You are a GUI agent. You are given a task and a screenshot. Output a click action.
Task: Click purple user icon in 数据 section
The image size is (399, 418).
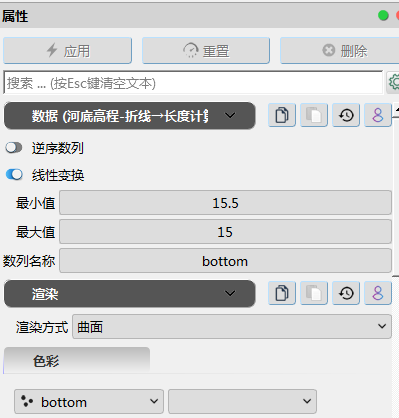click(378, 115)
